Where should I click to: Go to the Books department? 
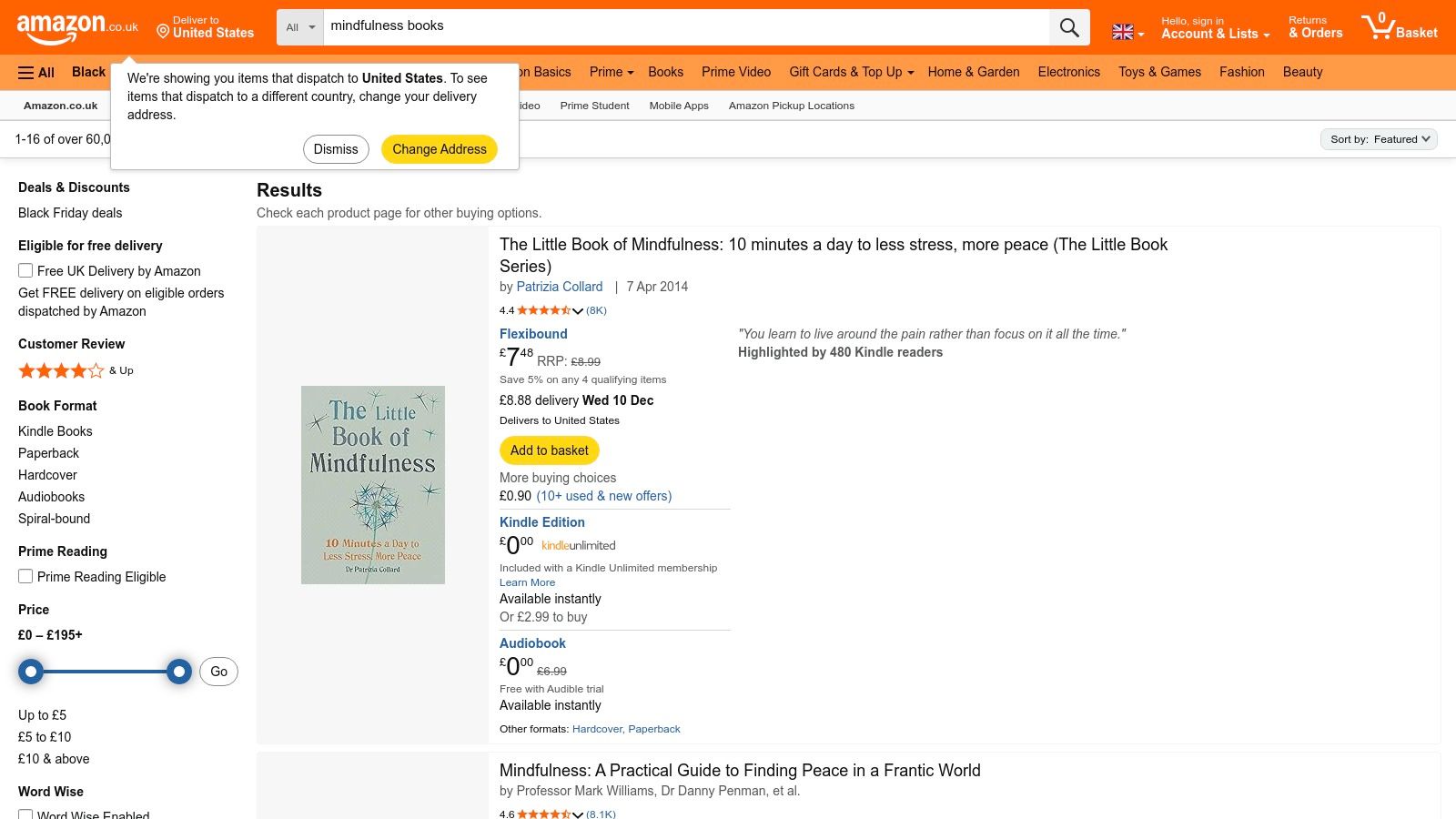665,72
